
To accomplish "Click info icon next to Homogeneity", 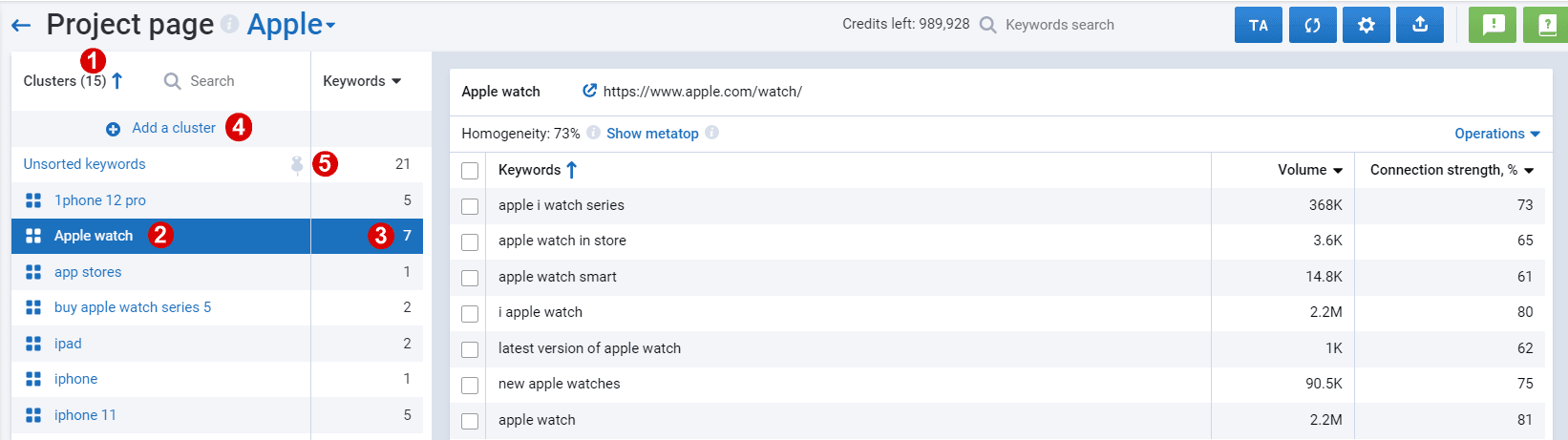I will coord(593,133).
